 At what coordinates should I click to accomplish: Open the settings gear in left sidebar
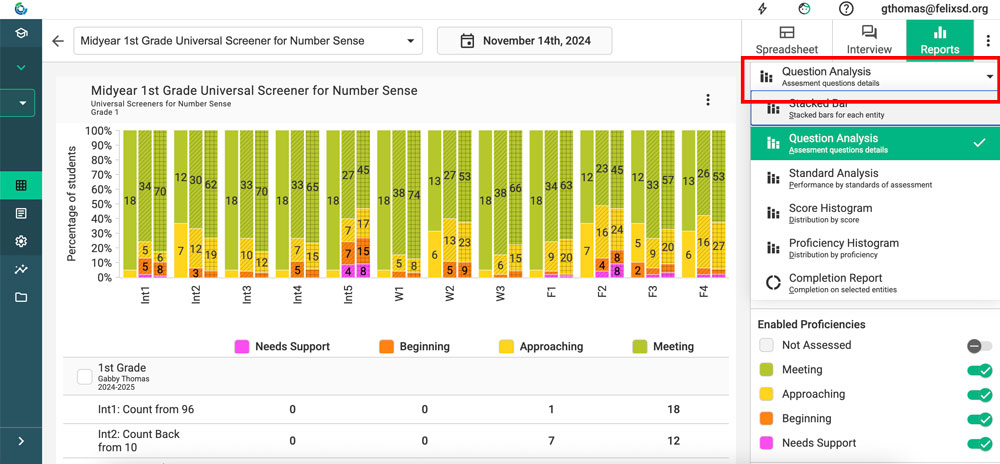click(21, 241)
